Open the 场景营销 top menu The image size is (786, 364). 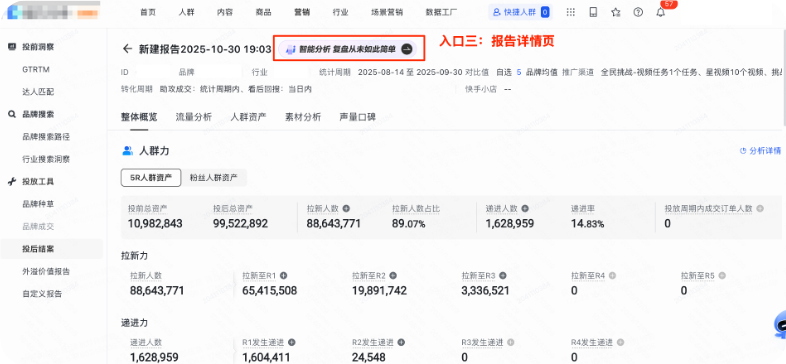pos(386,13)
